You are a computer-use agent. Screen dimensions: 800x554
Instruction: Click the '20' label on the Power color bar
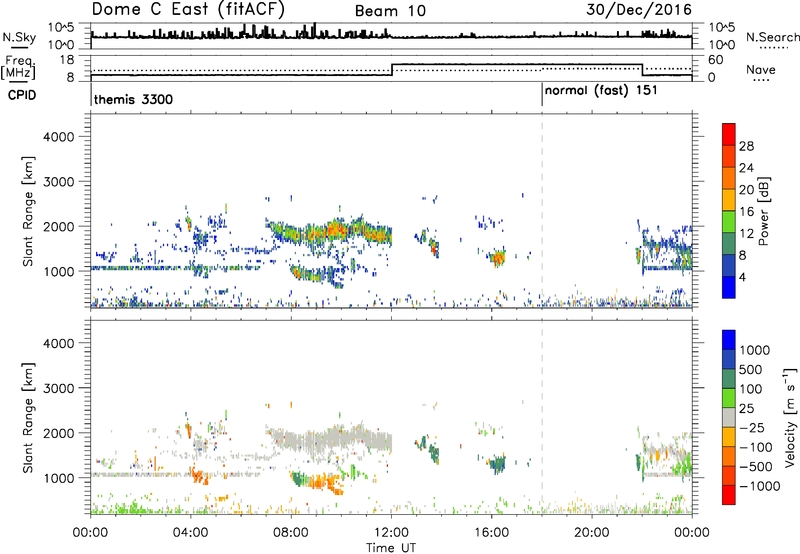click(746, 190)
